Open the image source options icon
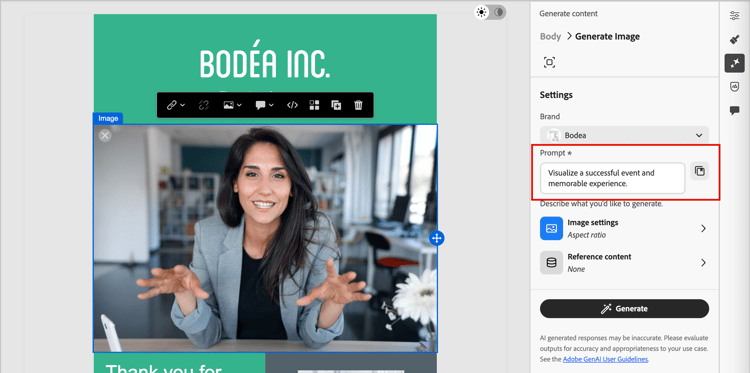750x373 pixels. tap(233, 105)
